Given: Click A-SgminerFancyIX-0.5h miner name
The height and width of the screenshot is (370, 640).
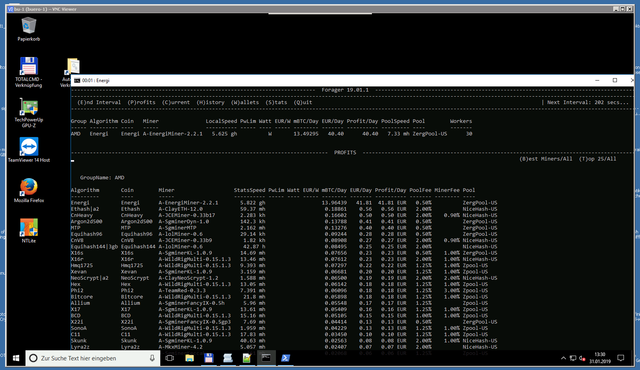Looking at the screenshot, I should click(191, 303).
